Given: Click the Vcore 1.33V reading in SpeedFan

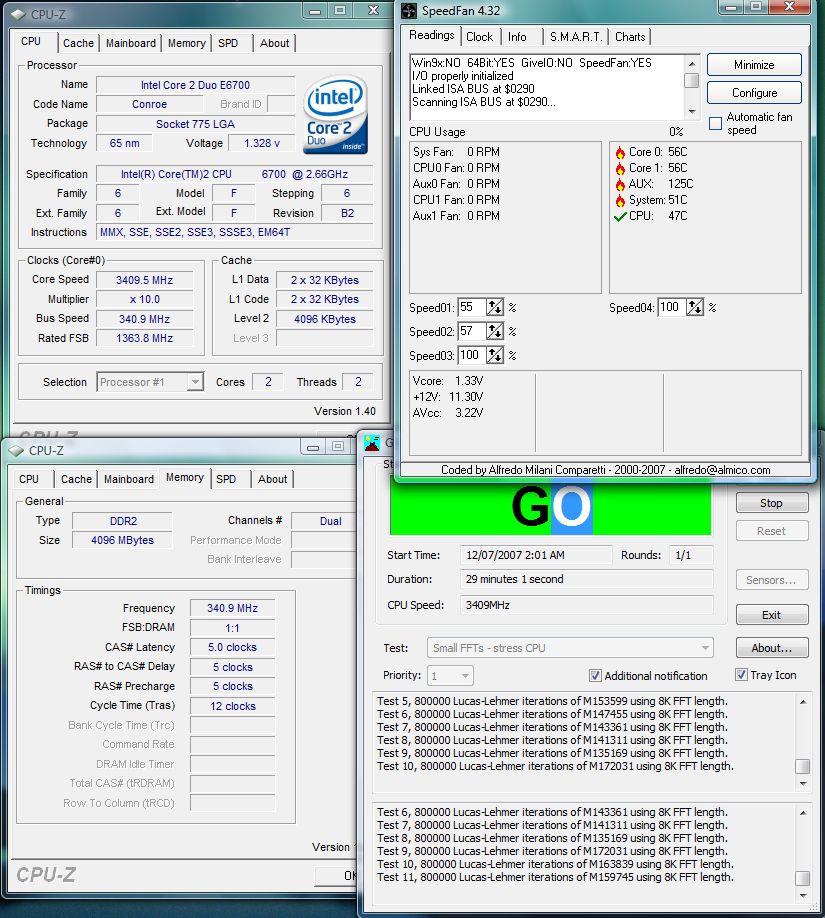Looking at the screenshot, I should tap(448, 381).
